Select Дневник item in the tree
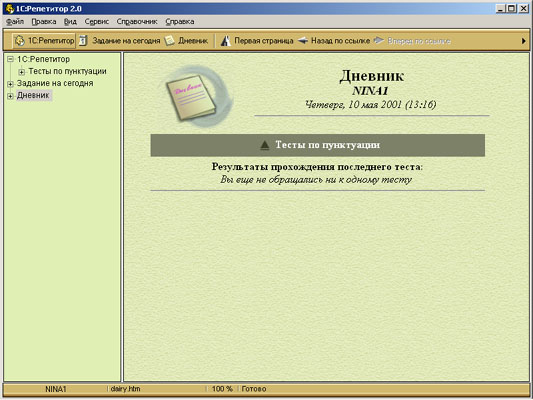 33,95
